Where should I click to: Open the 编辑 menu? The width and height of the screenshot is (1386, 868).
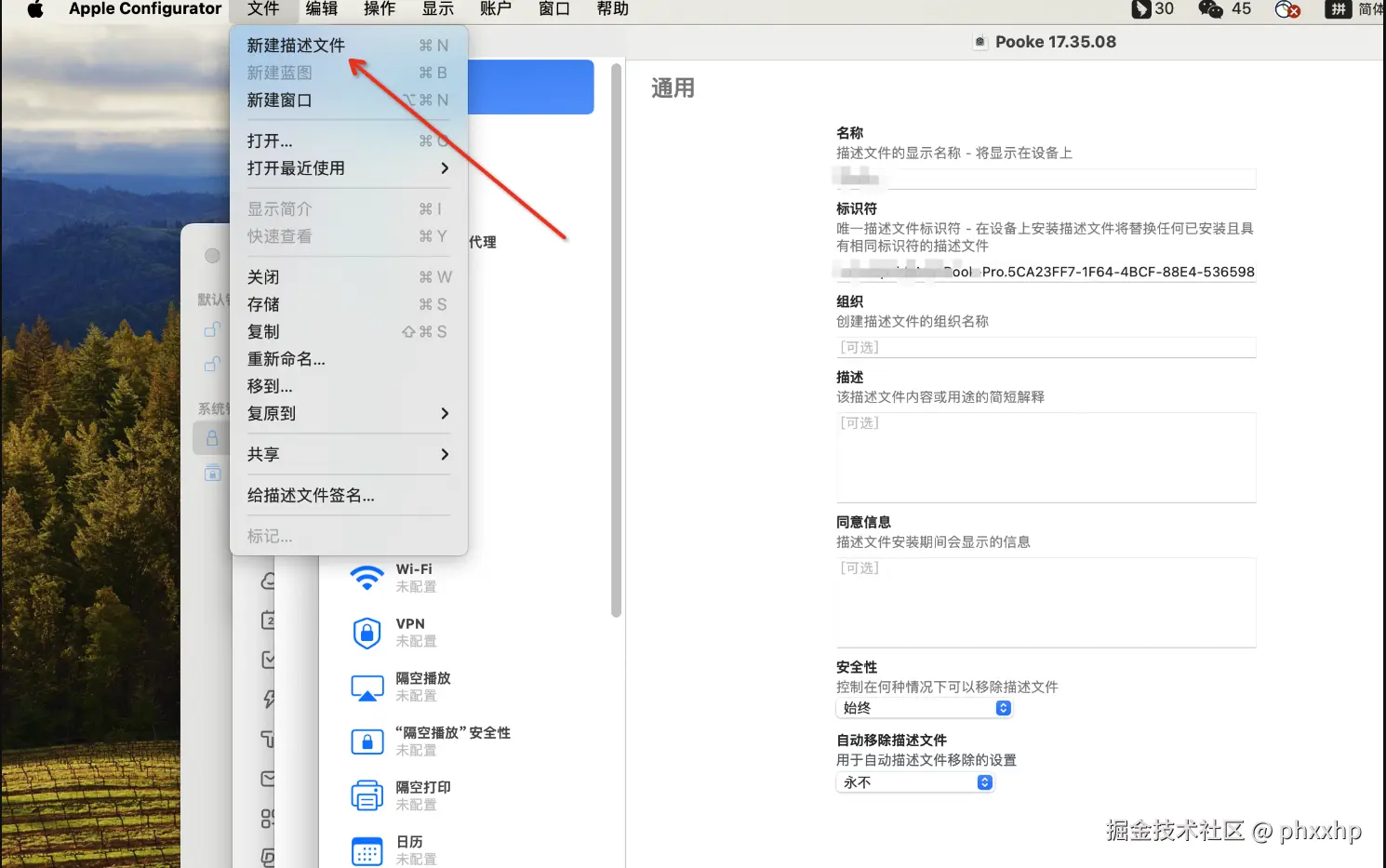[x=322, y=9]
